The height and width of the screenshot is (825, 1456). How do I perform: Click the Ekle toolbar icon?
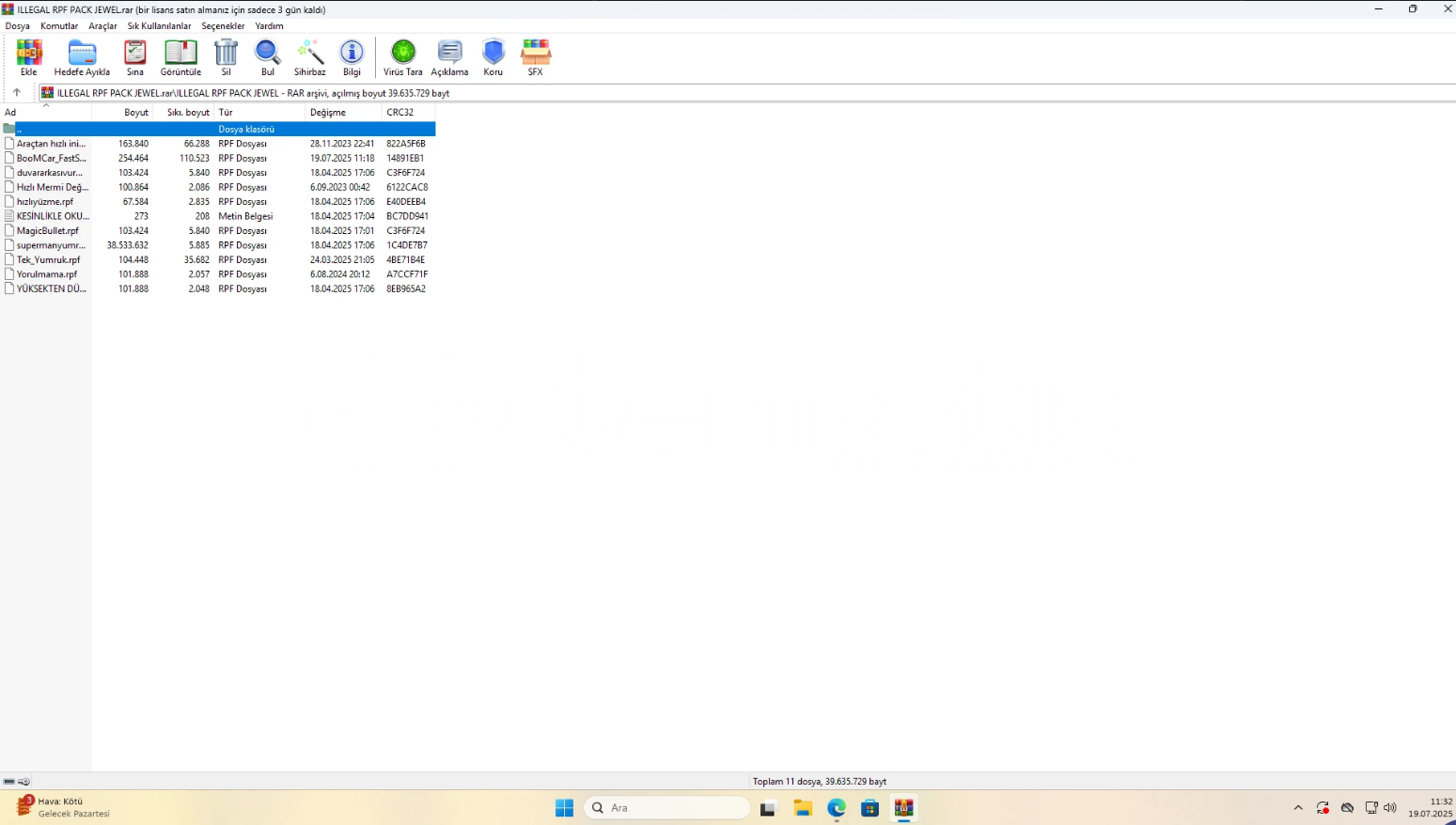coord(29,57)
